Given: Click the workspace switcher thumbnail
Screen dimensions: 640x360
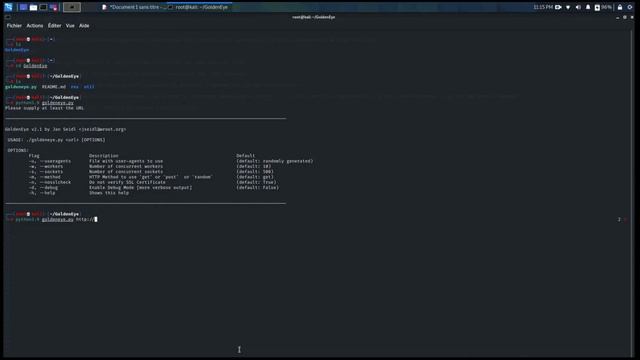Looking at the screenshot, I should pyautogui.click(x=72, y=7).
